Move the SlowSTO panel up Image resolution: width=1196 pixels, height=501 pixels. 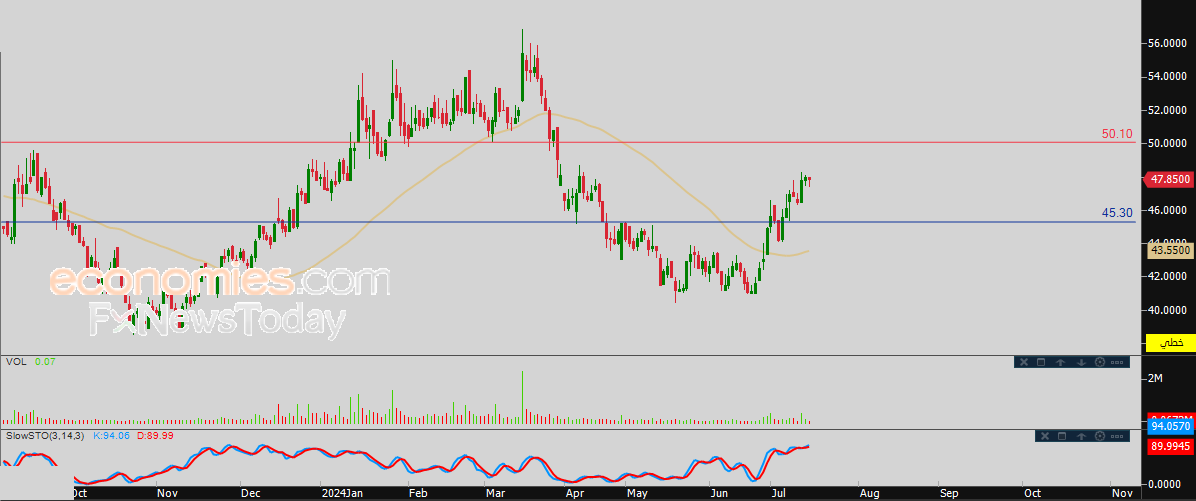(1082, 436)
